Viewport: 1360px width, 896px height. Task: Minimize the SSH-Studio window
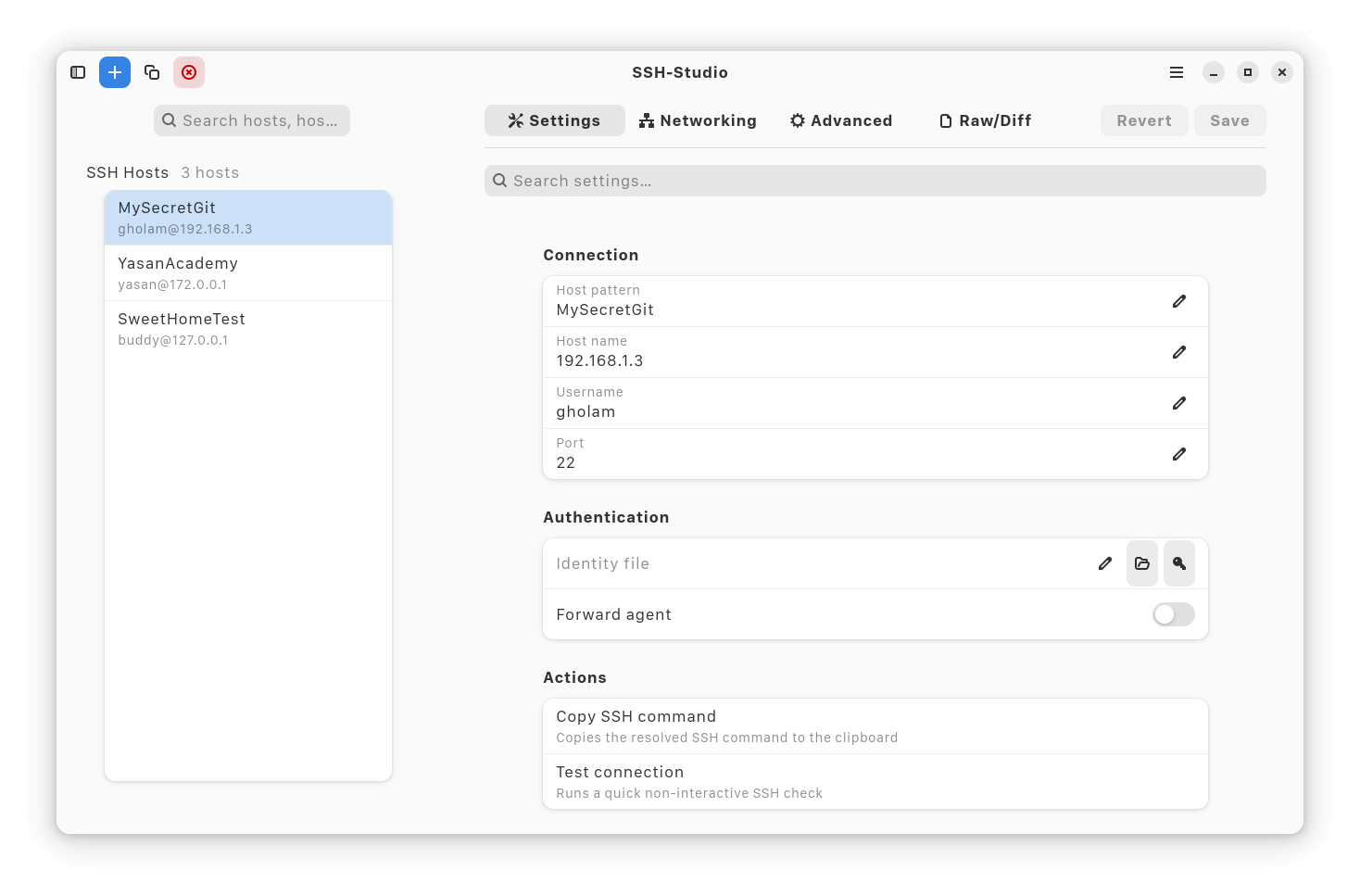(x=1214, y=72)
